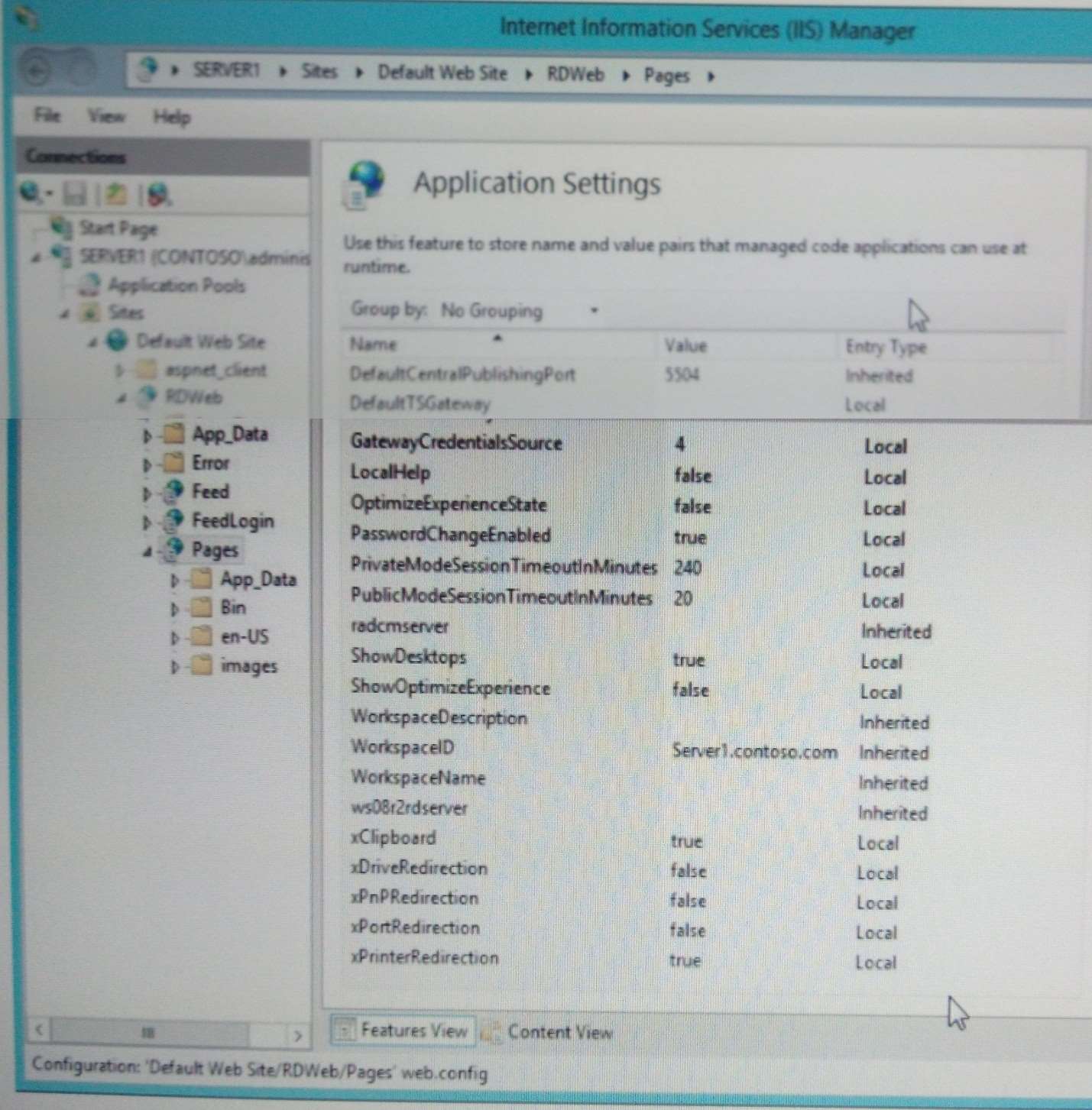Expand the Error folder node
The image size is (1092, 1110).
[147, 464]
